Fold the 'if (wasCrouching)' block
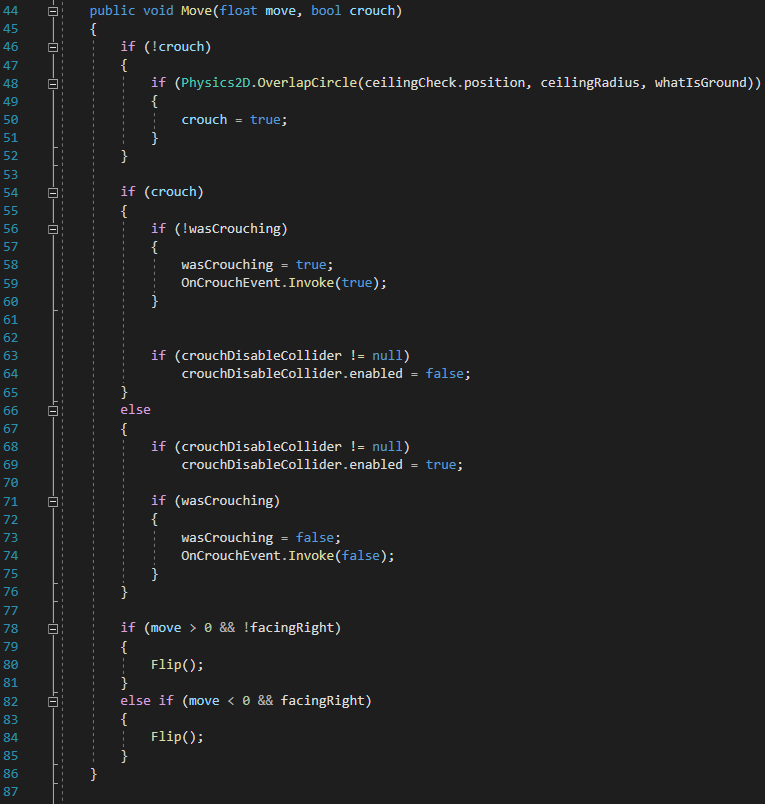The image size is (765, 804). pyautogui.click(x=53, y=501)
